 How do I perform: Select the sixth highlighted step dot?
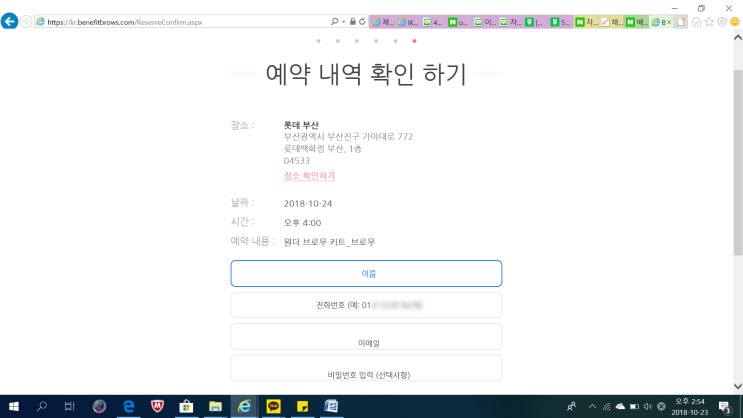click(x=414, y=41)
